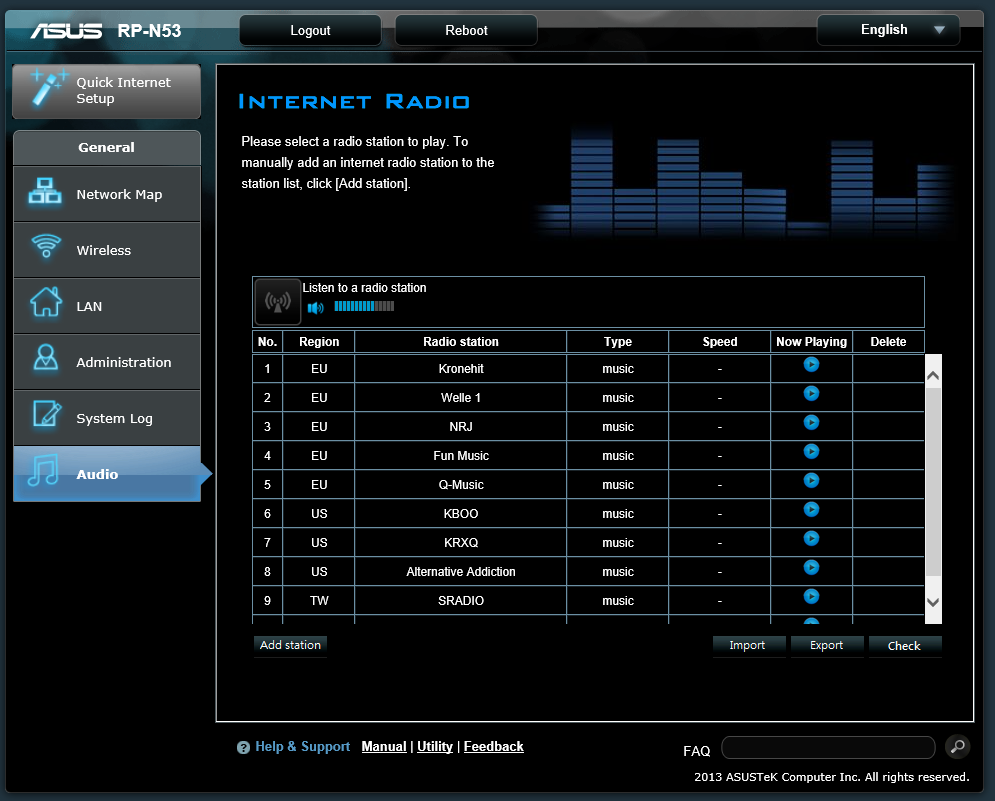Click the ASUS logo
Image resolution: width=995 pixels, height=801 pixels.
point(66,30)
